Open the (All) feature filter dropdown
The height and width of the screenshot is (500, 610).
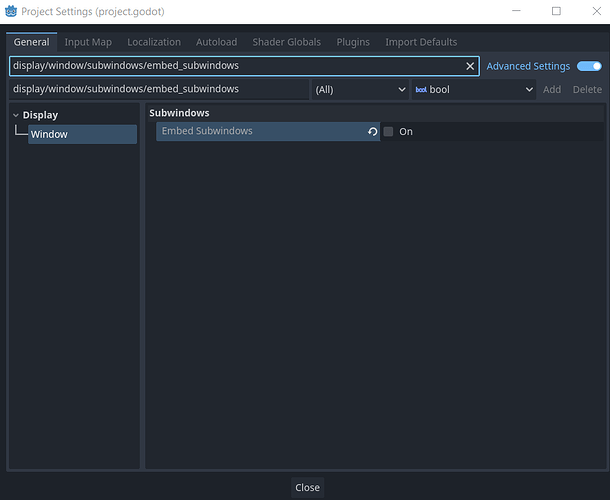tap(360, 89)
